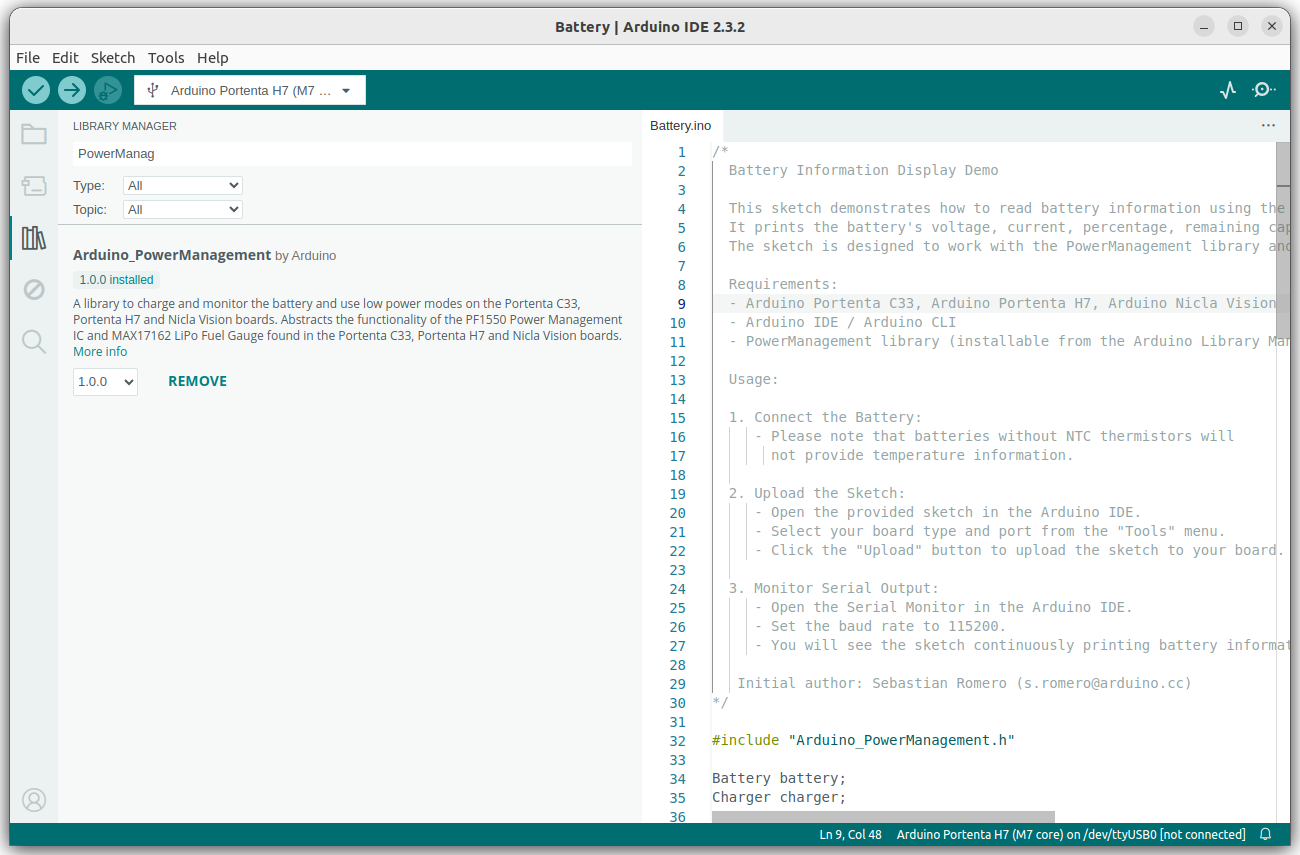Click the 'Set the baud rate to 115200' line
The width and height of the screenshot is (1300, 855).
(880, 627)
